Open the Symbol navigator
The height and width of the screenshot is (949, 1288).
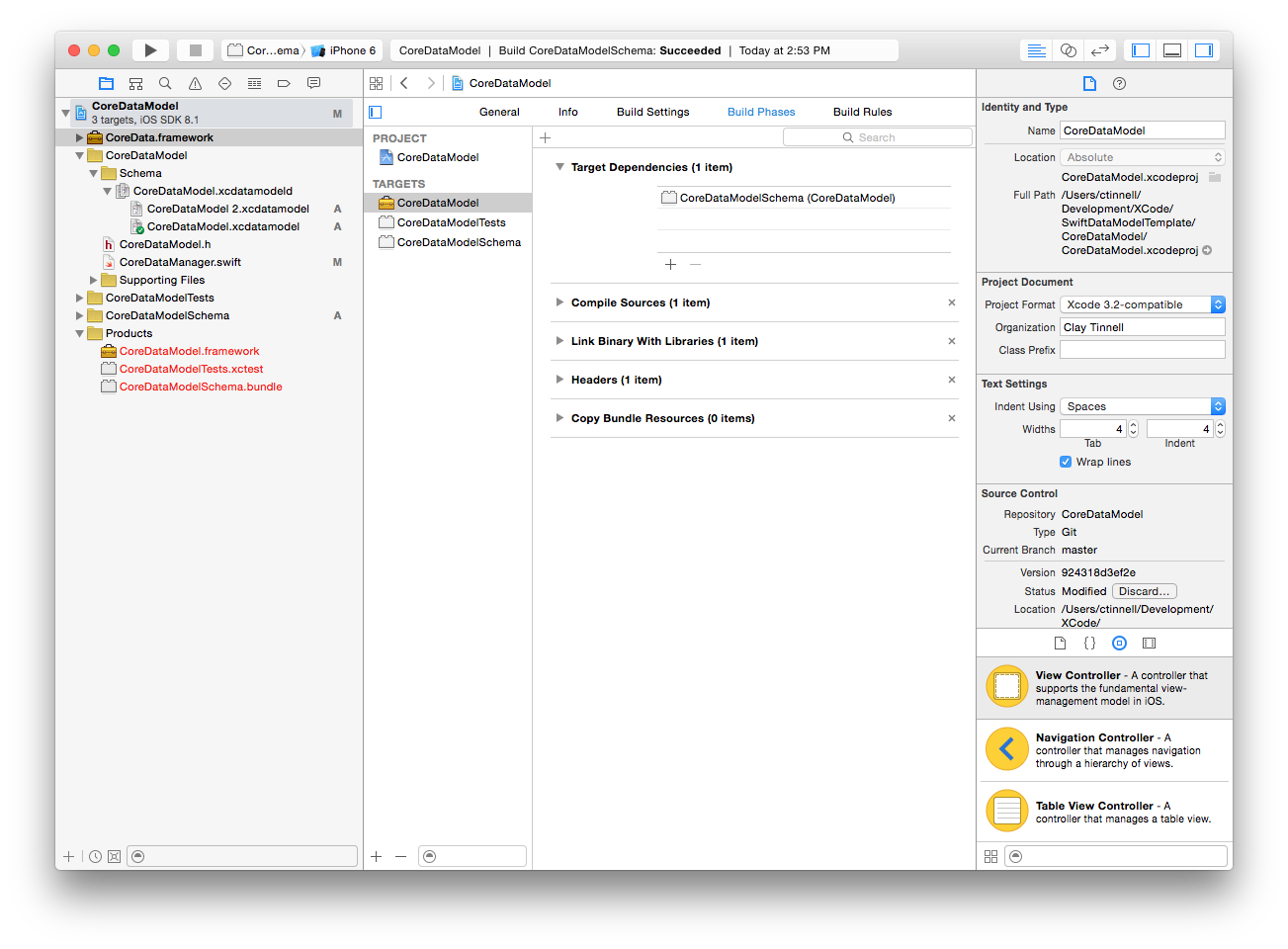136,84
